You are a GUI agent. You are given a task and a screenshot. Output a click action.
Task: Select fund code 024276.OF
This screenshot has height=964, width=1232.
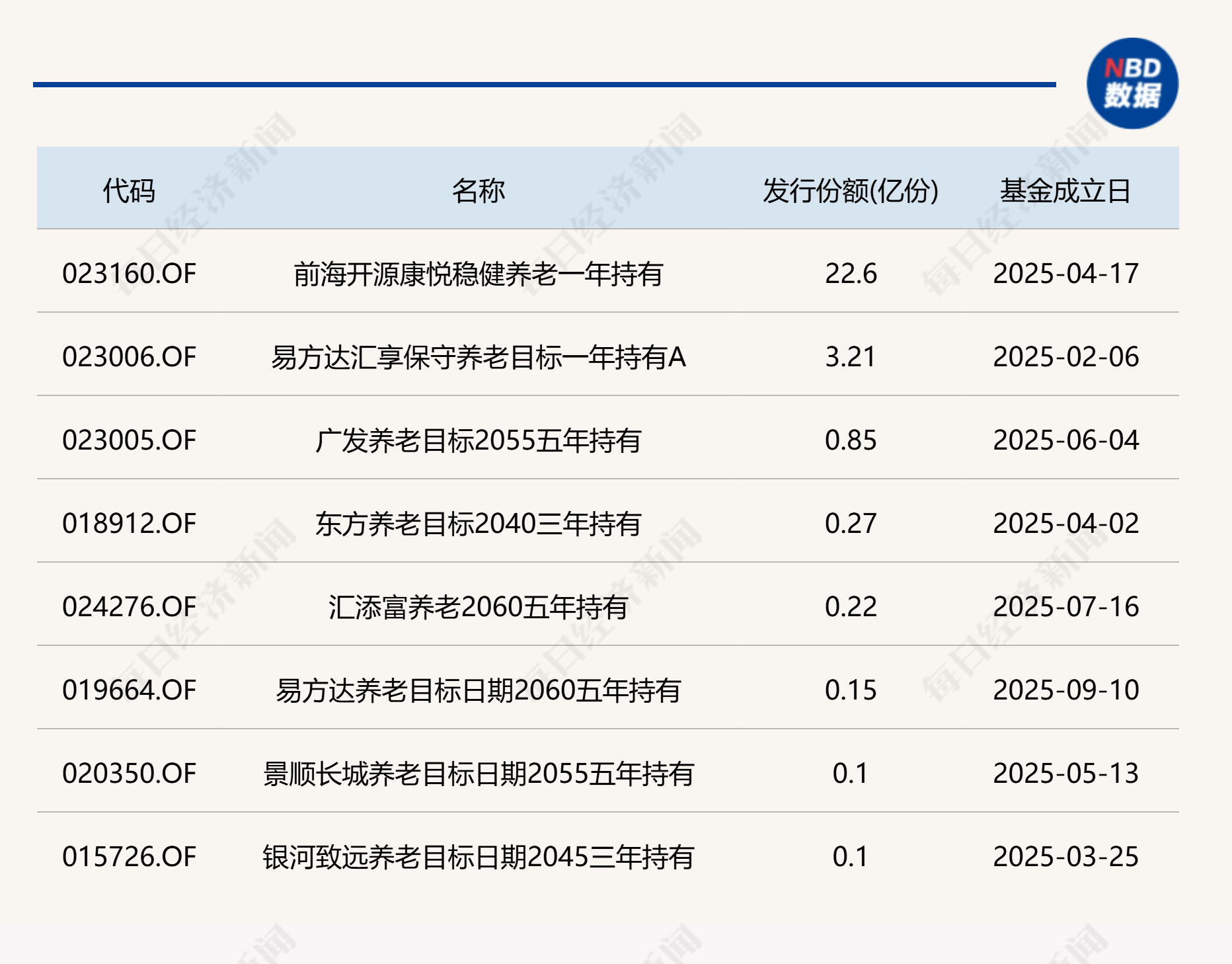point(130,606)
